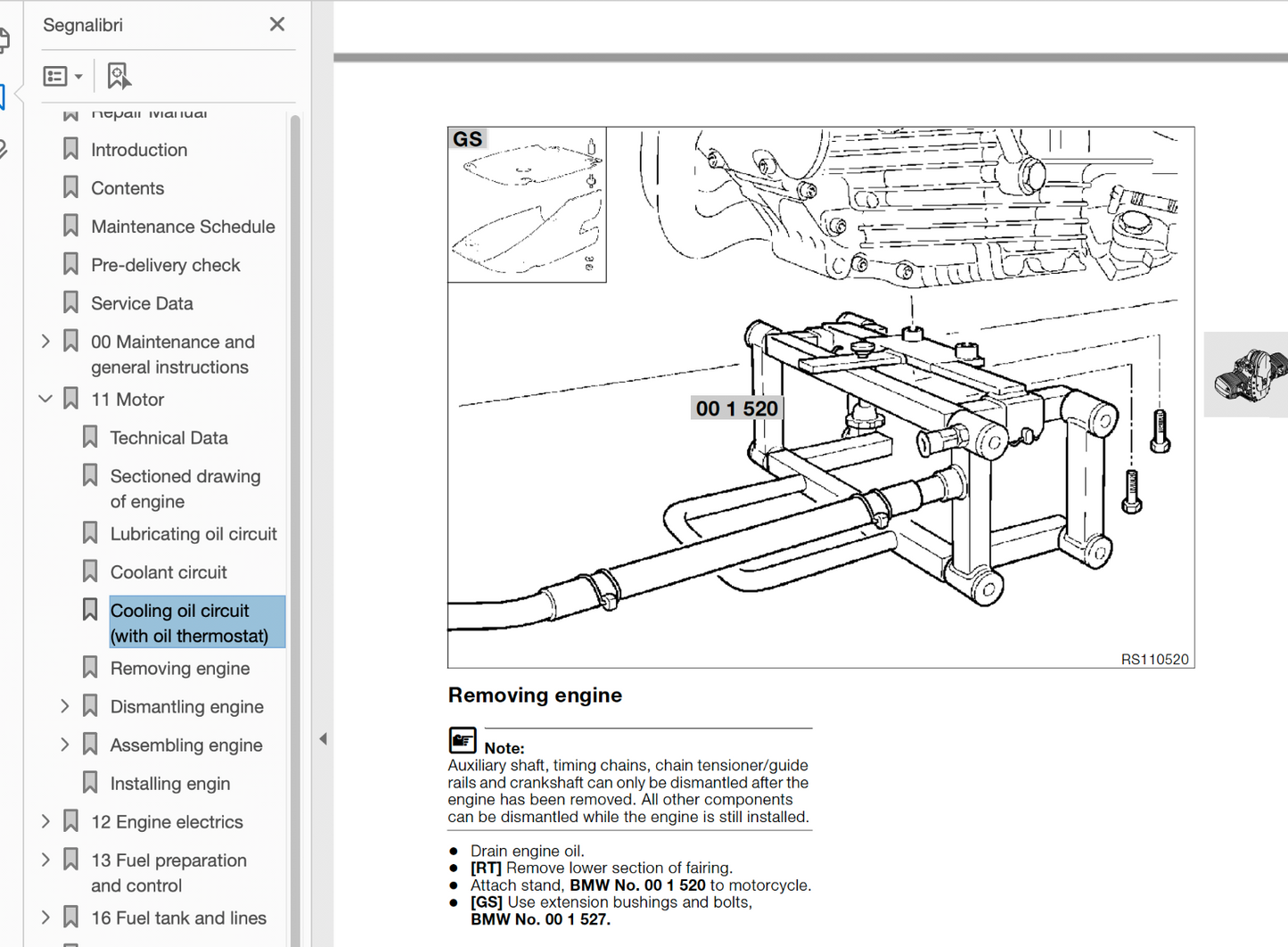Open the Contents bookmark
This screenshot has width=1288, height=947.
(x=127, y=188)
